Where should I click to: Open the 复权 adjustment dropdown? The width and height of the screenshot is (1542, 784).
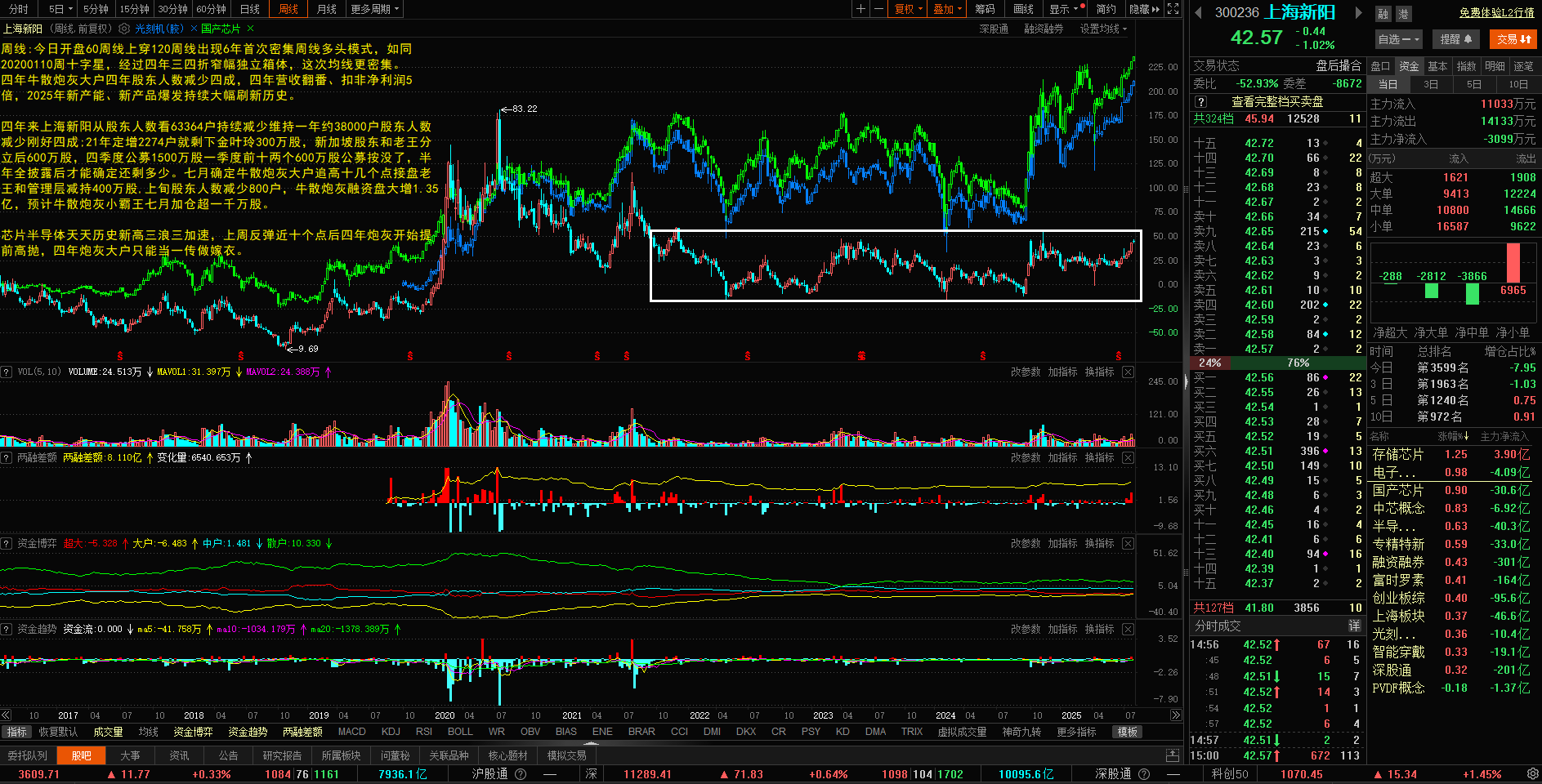[909, 9]
